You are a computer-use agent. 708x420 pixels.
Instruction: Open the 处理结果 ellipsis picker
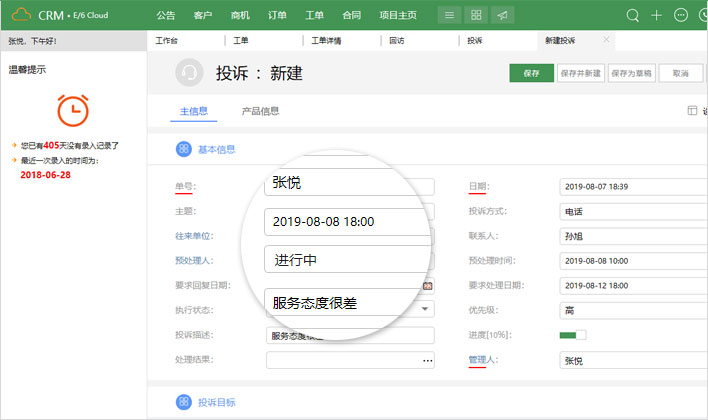click(x=428, y=359)
